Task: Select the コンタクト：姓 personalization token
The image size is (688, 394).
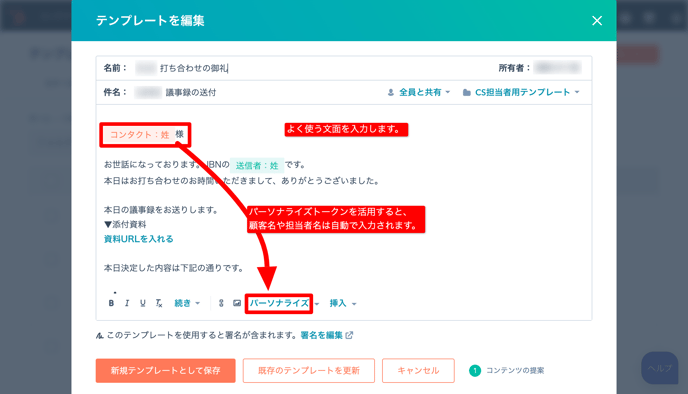Action: click(139, 135)
